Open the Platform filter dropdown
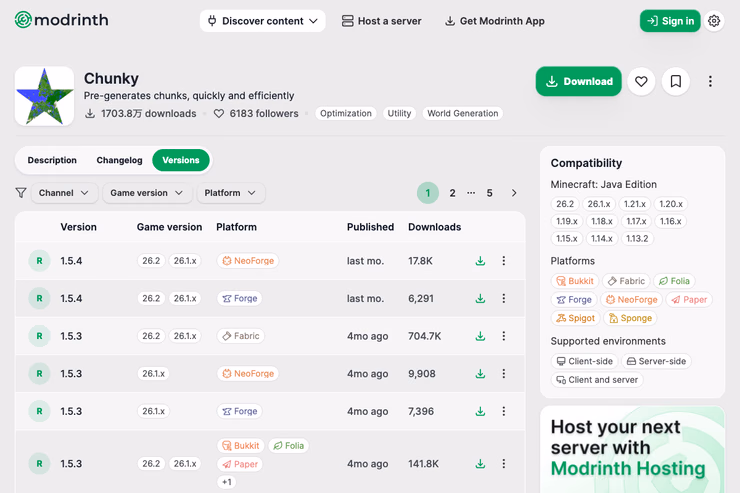 [230, 193]
